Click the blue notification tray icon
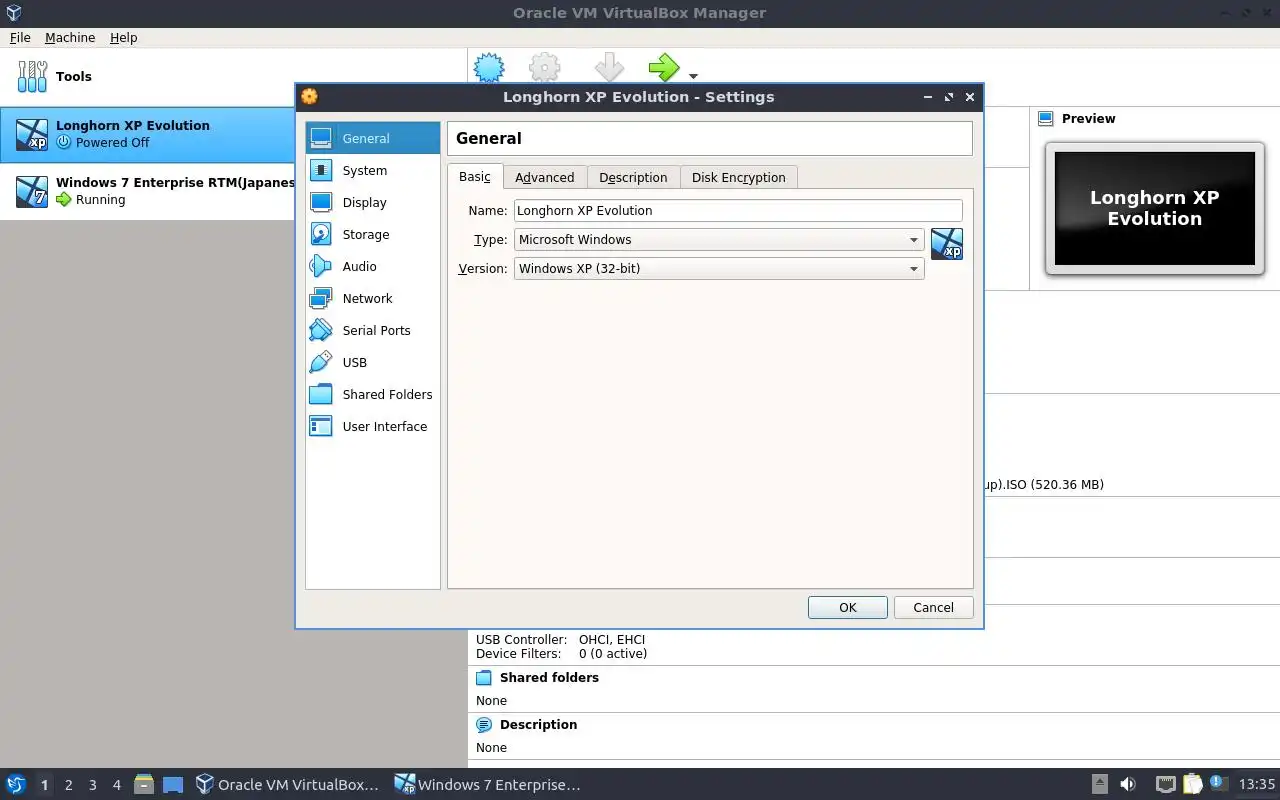Screen dimensions: 1280x800 point(1218,783)
